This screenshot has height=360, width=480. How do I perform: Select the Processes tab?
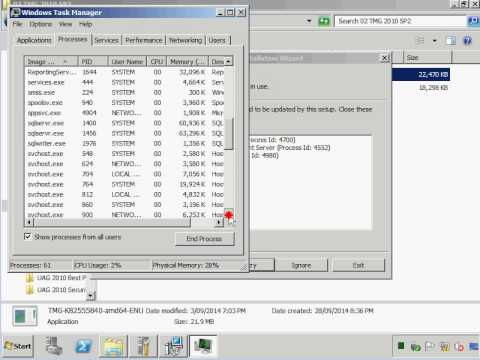[x=72, y=39]
